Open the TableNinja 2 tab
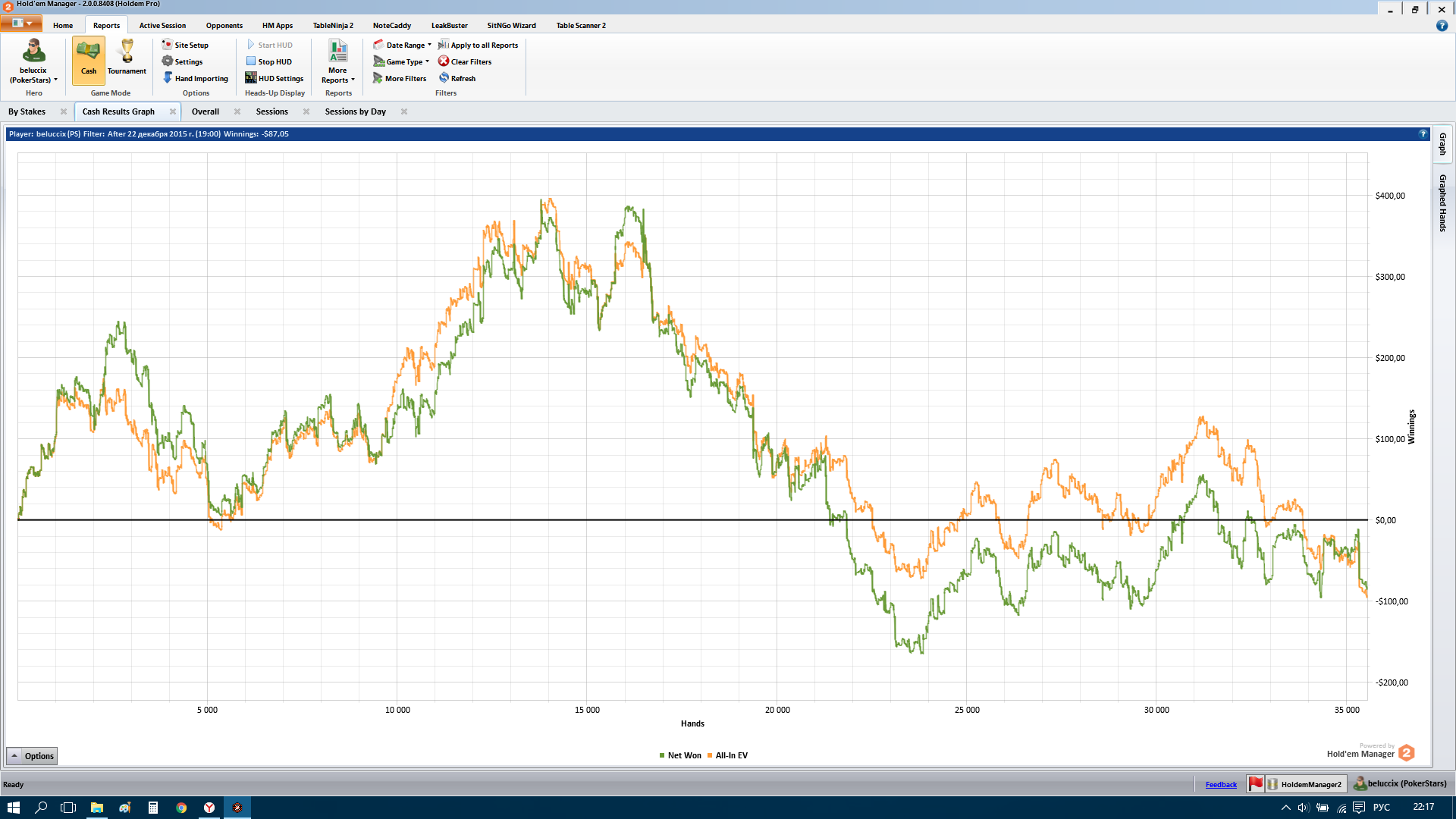The width and height of the screenshot is (1456, 819). [x=333, y=25]
